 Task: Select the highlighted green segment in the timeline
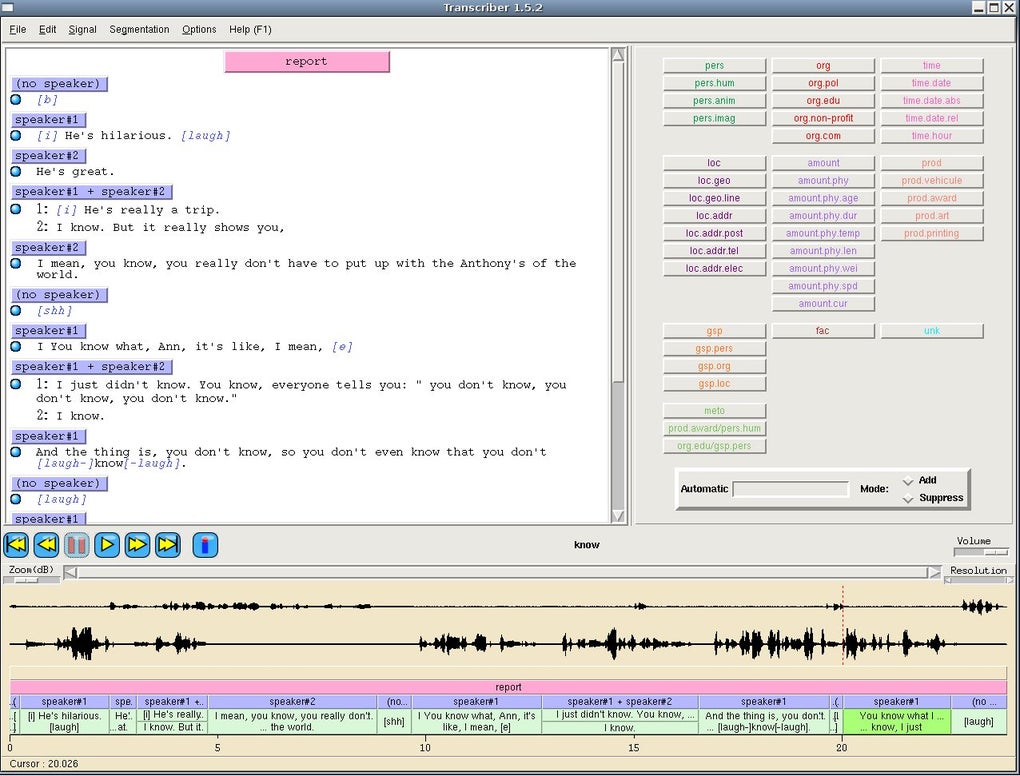point(896,721)
